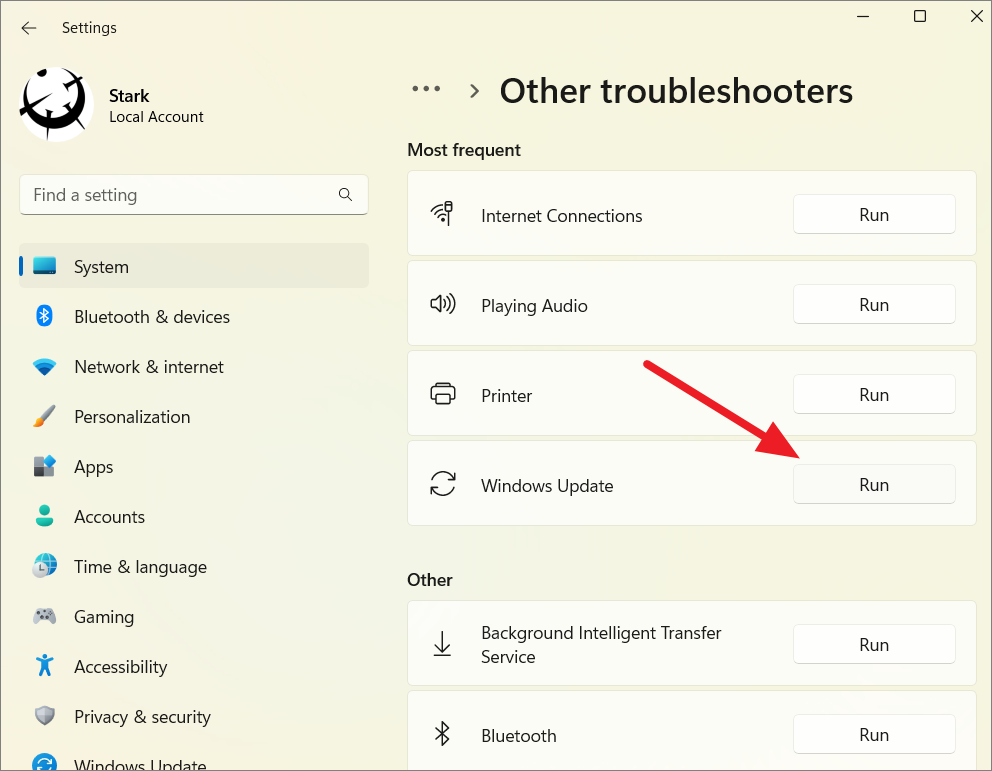Click the Other troubleshooters heading
992x771 pixels.
[676, 91]
